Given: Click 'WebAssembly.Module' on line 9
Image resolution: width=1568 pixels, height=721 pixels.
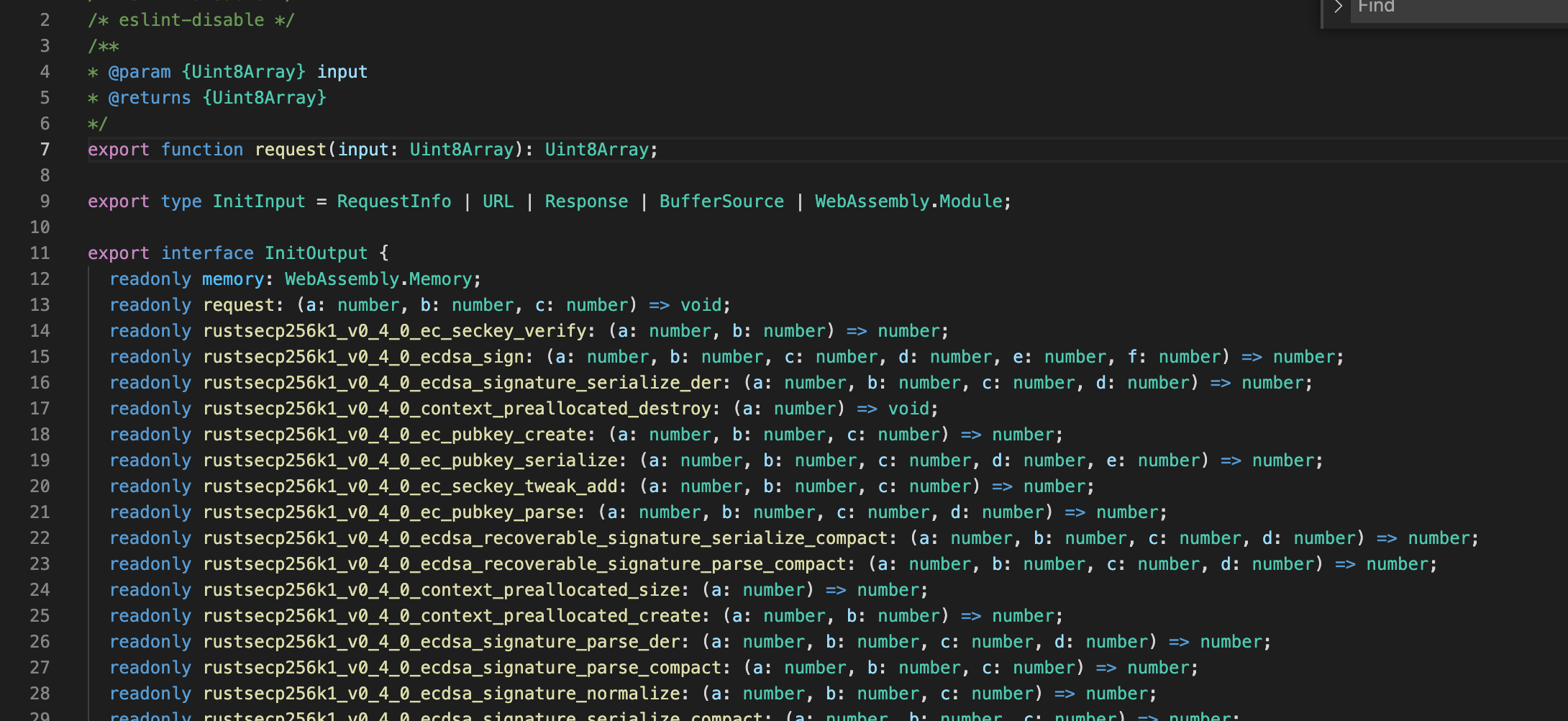Looking at the screenshot, I should pyautogui.click(x=908, y=201).
